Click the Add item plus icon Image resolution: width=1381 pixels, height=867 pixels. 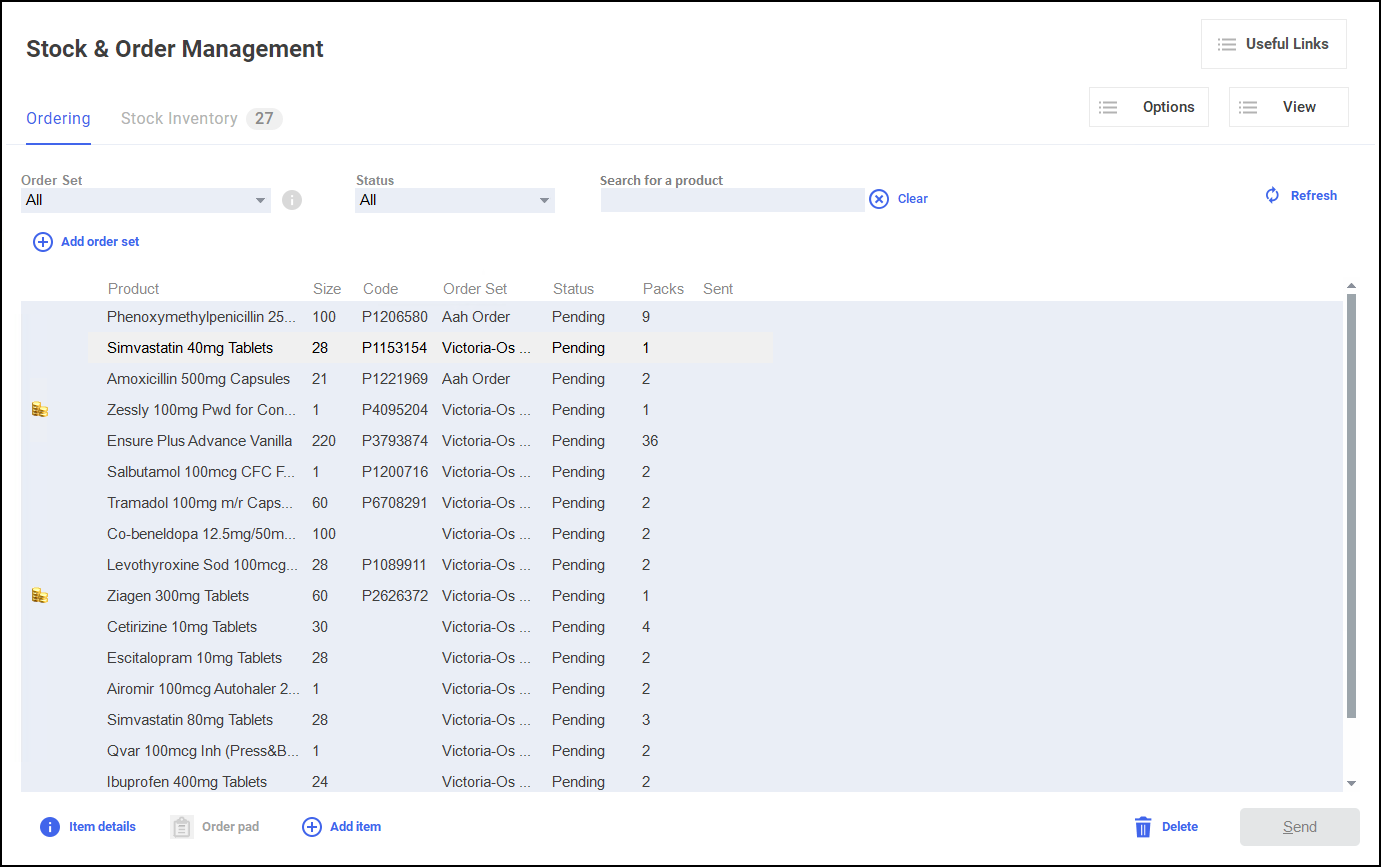pos(312,827)
